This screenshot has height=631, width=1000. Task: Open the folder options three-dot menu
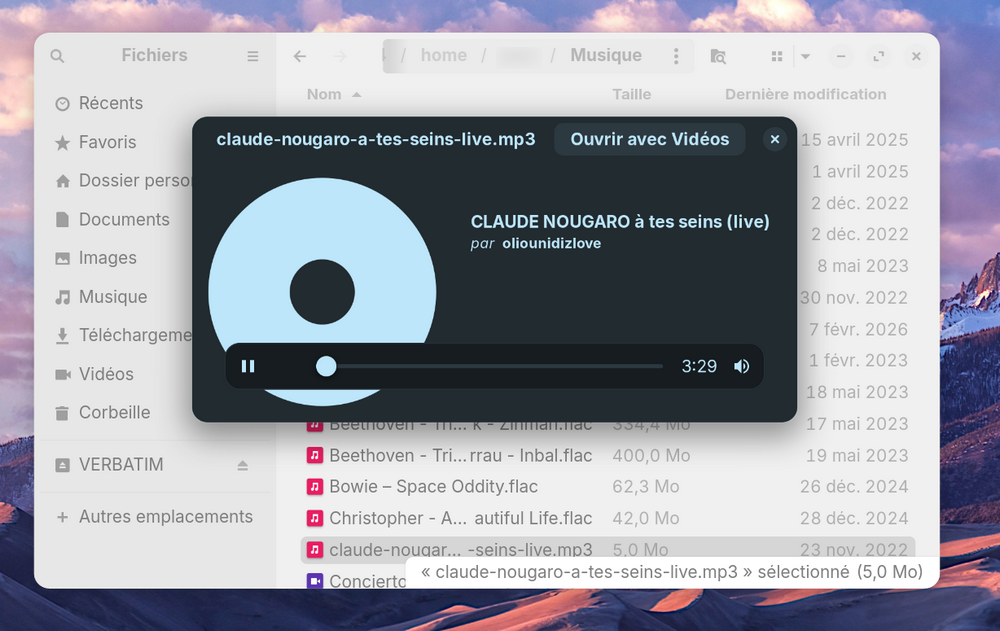tap(676, 56)
